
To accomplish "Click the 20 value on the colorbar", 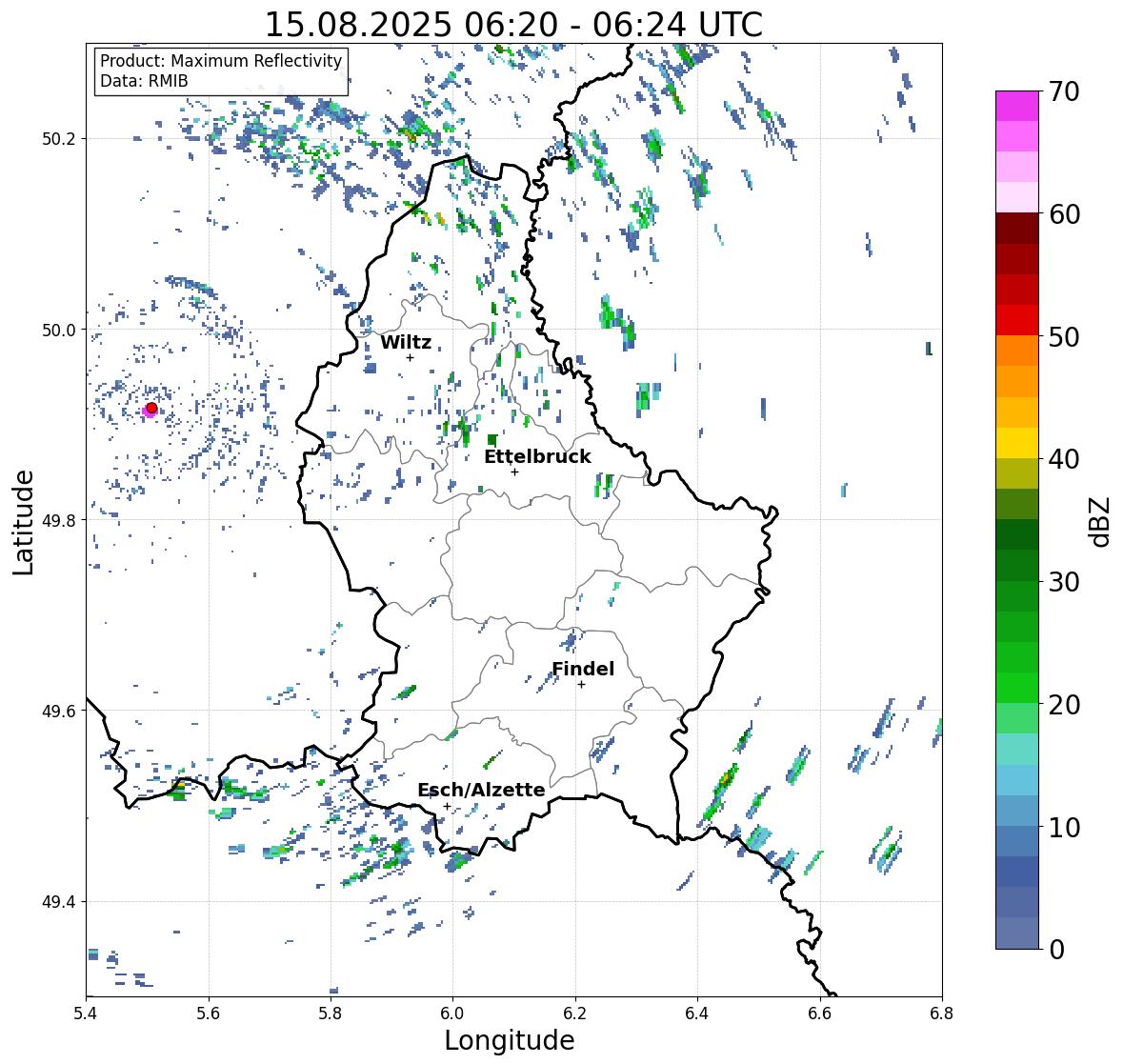I will point(1064,705).
